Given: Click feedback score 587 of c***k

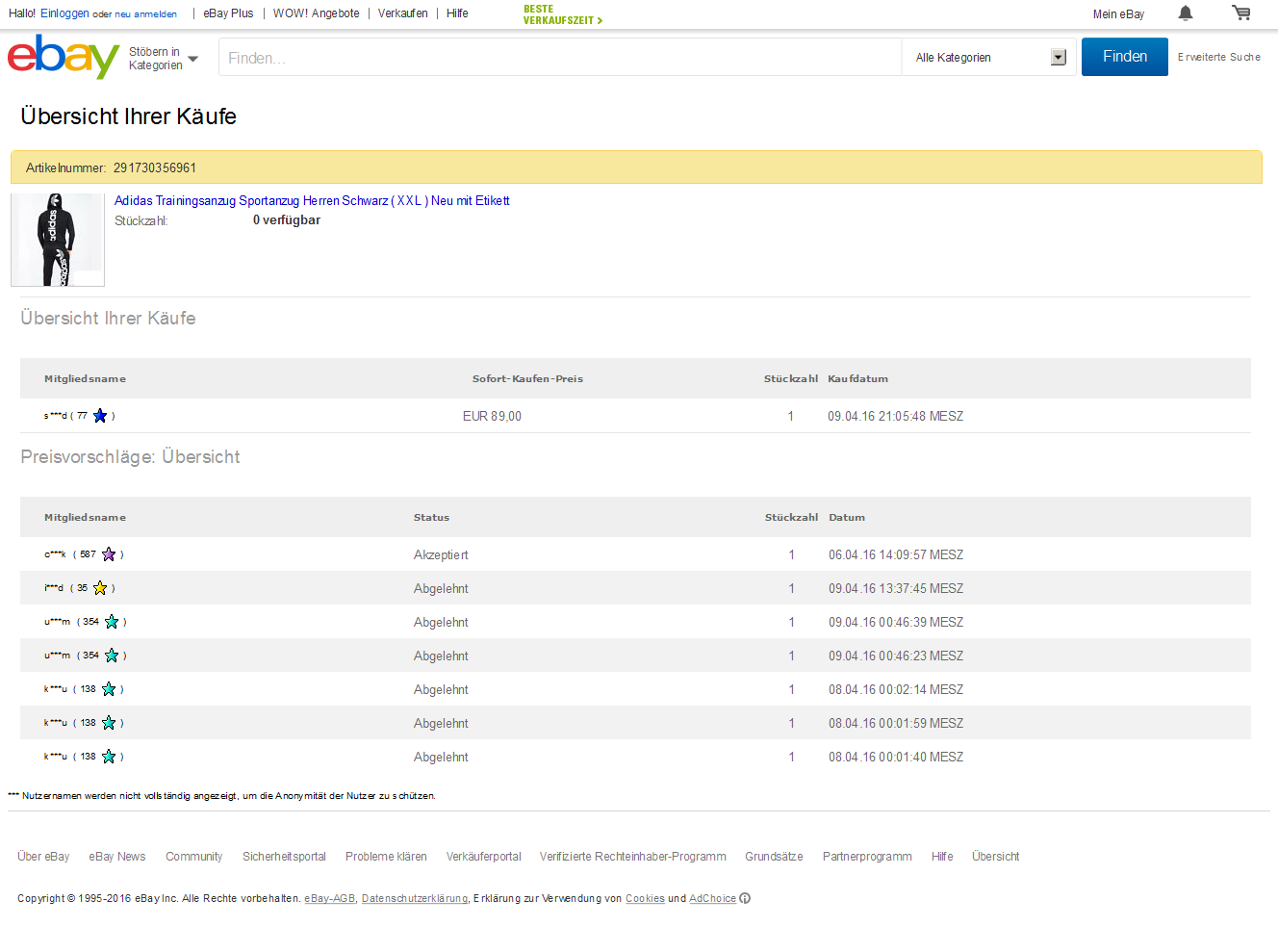Looking at the screenshot, I should coord(88,554).
